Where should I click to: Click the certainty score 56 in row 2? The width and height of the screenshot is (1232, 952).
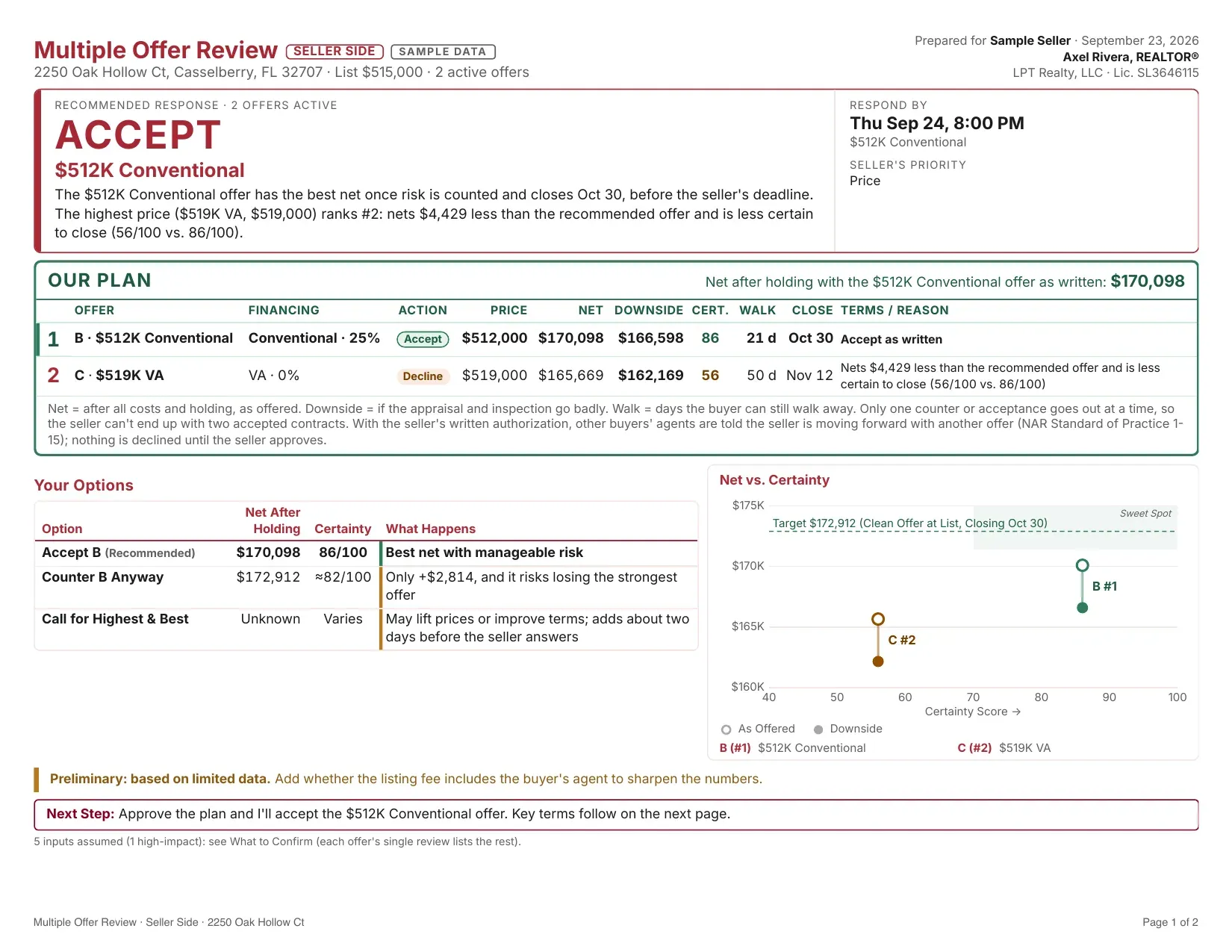(x=710, y=376)
